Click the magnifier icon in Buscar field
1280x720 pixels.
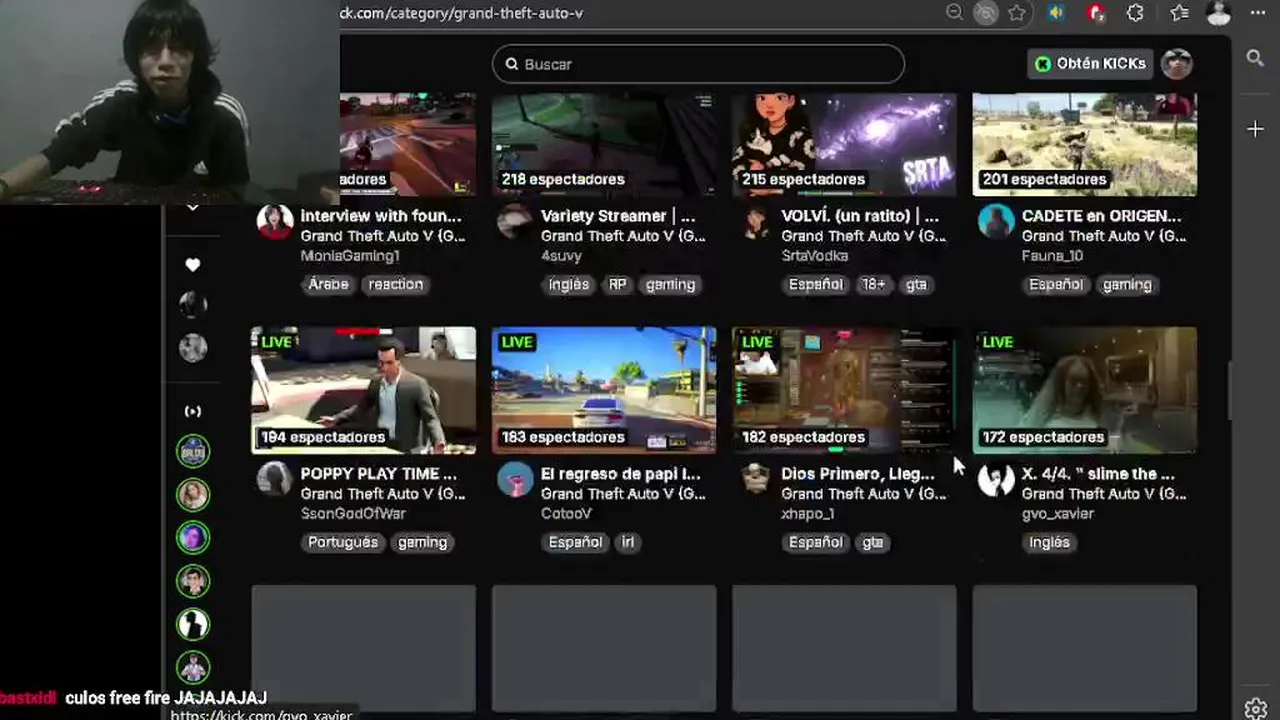pos(512,64)
